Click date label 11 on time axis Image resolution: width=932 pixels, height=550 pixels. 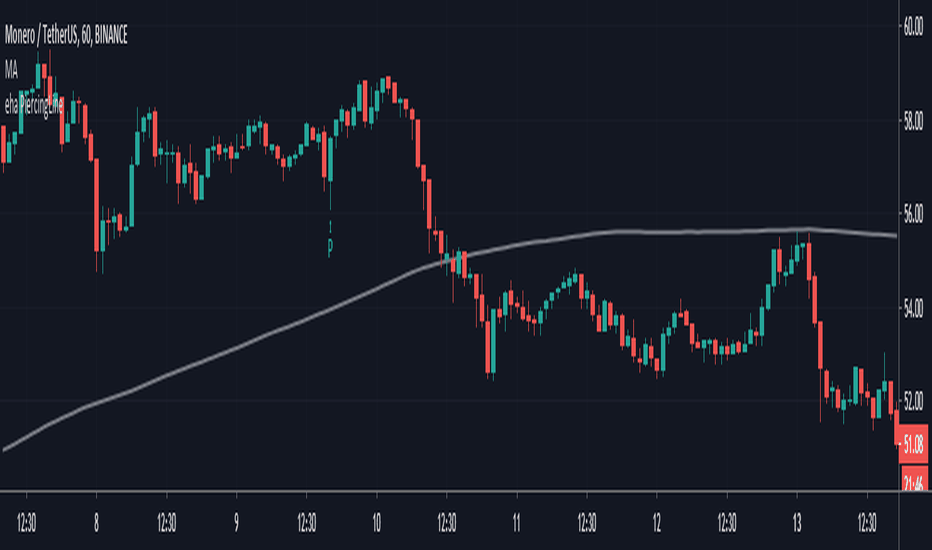click(517, 523)
